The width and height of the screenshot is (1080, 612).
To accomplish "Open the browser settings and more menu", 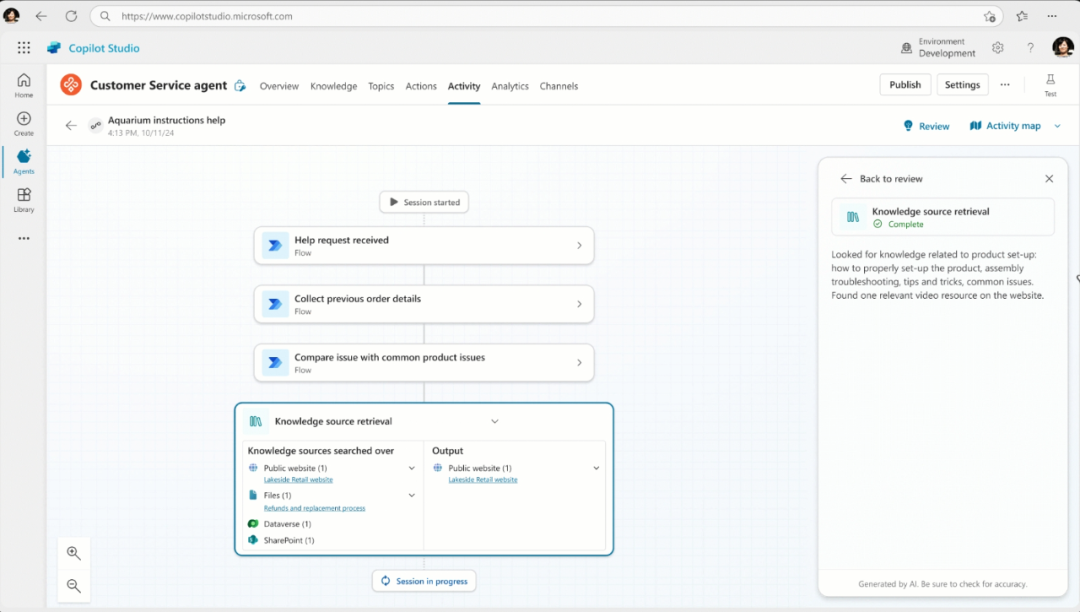I will point(1052,16).
